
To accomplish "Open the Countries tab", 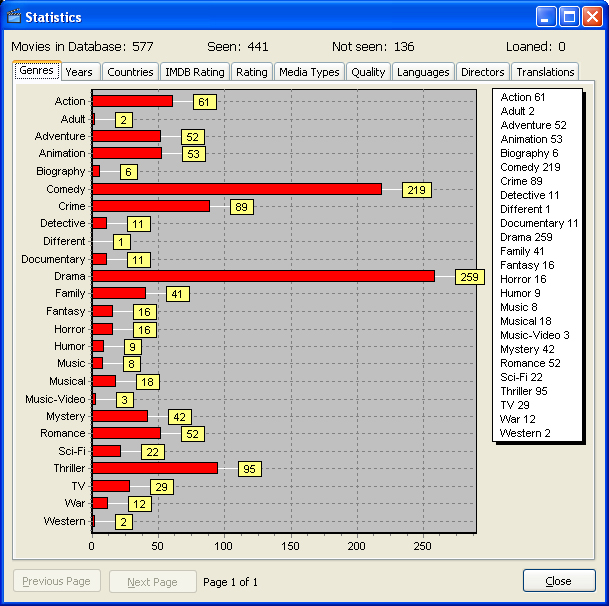I will (130, 72).
